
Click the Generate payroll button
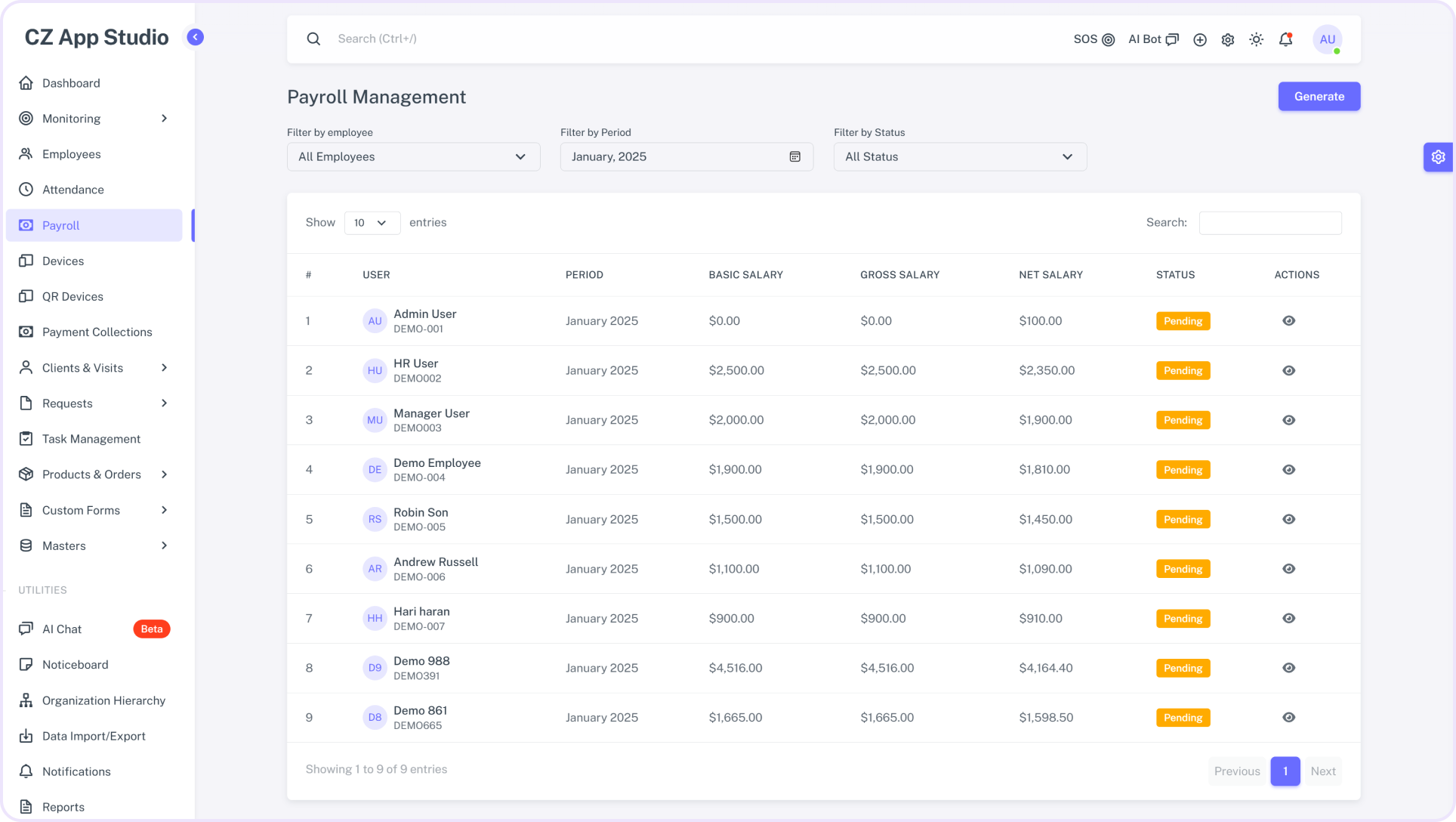coord(1318,96)
